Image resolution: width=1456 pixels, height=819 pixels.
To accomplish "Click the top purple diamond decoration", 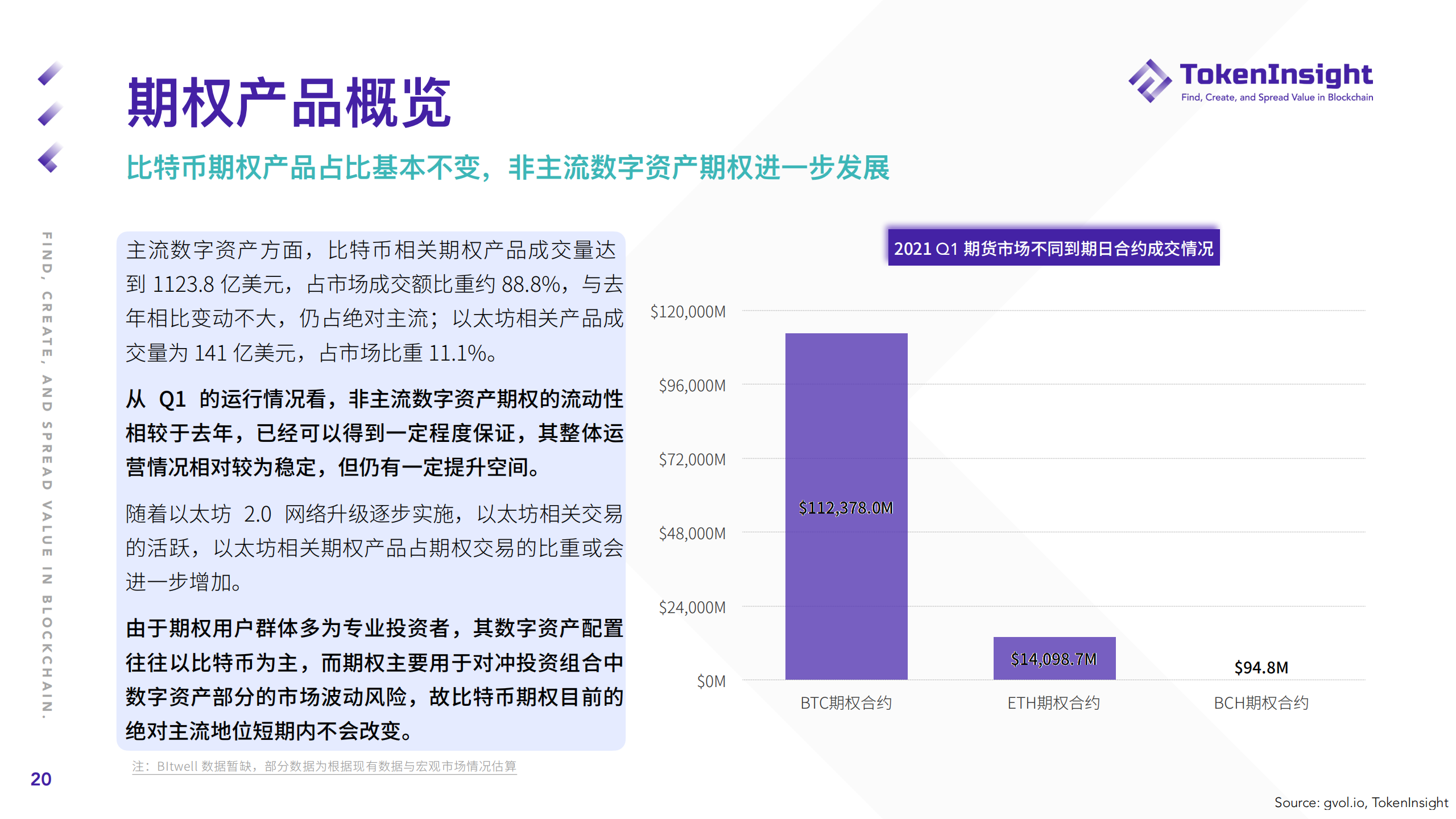I will click(49, 73).
